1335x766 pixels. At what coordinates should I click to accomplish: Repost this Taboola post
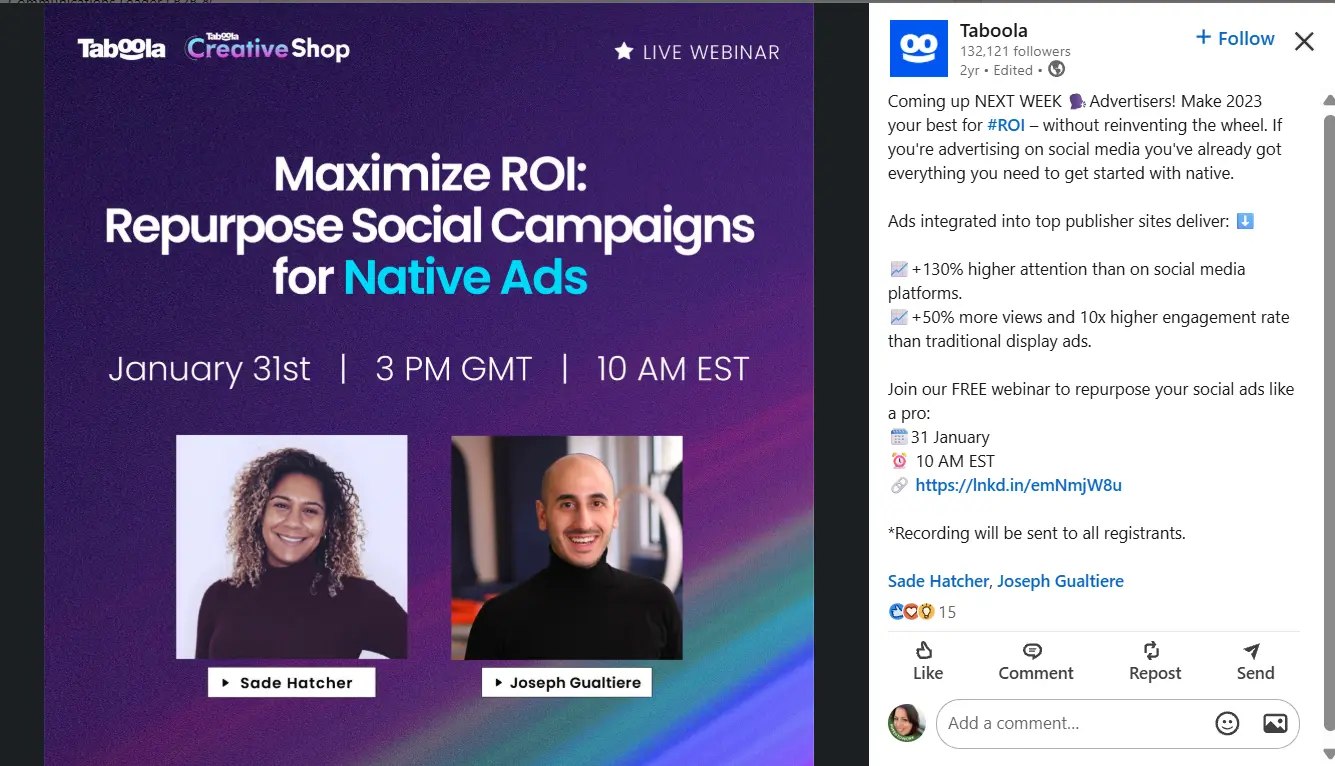pyautogui.click(x=1154, y=662)
